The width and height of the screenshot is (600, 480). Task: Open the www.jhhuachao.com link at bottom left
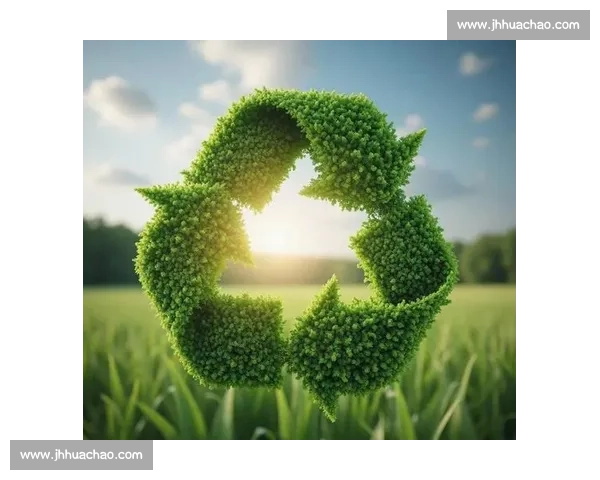[x=83, y=455]
